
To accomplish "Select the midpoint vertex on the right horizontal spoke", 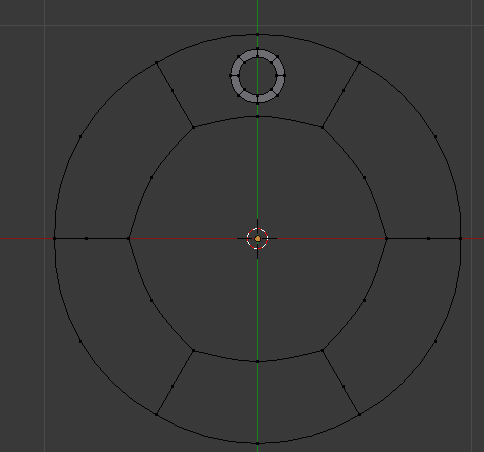I will click(x=429, y=239).
